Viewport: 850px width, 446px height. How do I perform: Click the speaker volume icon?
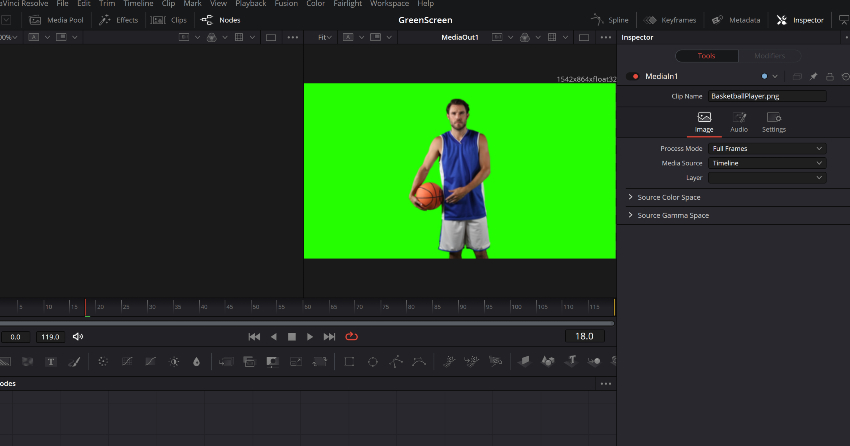pos(78,337)
